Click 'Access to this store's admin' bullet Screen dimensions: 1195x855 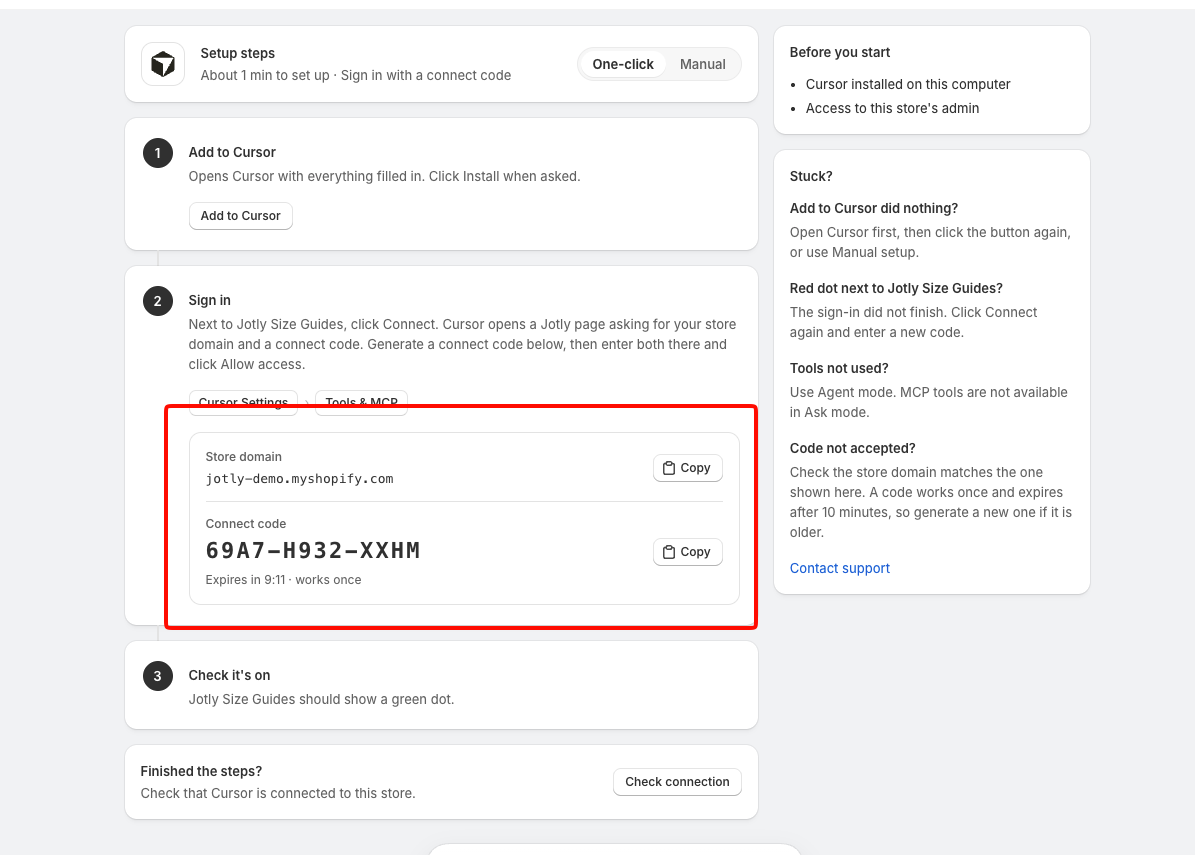tap(892, 108)
